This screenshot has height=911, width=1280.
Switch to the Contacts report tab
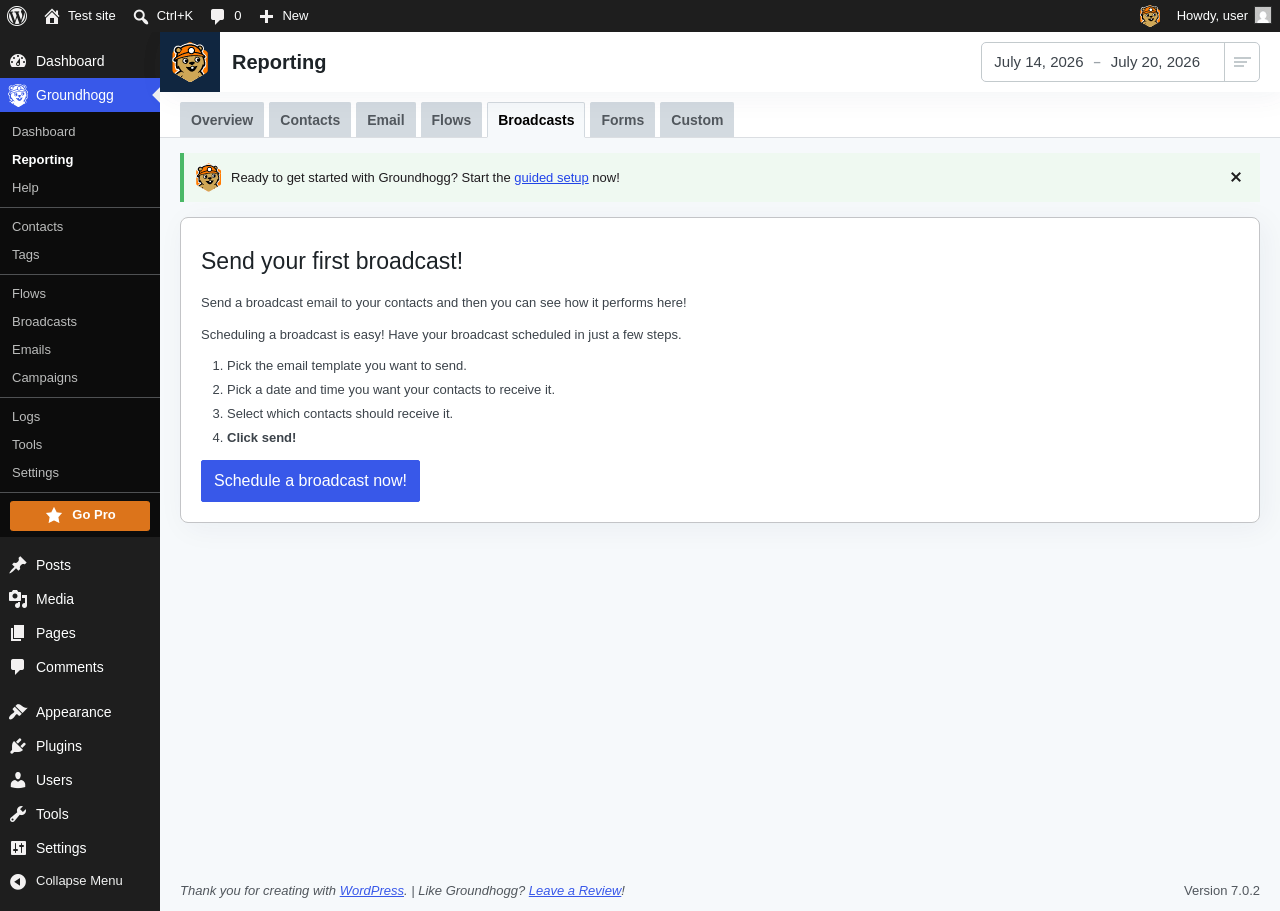tap(310, 120)
